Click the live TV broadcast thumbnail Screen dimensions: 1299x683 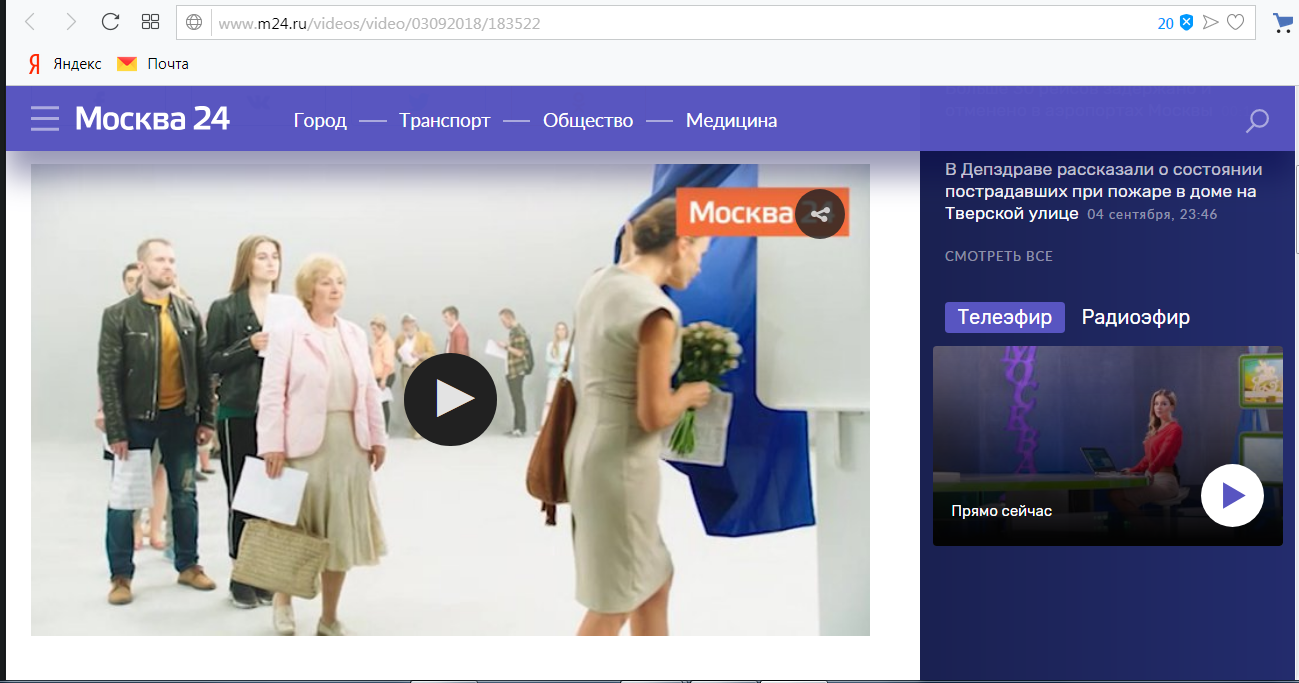tap(1108, 446)
